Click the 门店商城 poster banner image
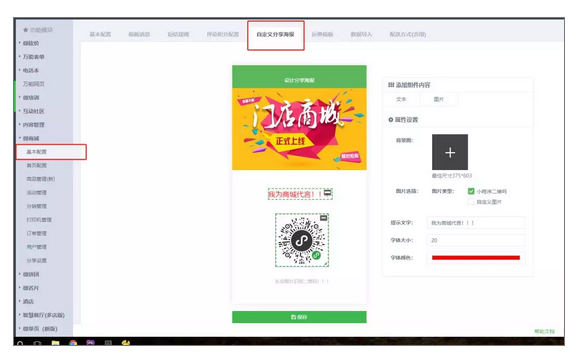This screenshot has width=577, height=362. point(299,129)
